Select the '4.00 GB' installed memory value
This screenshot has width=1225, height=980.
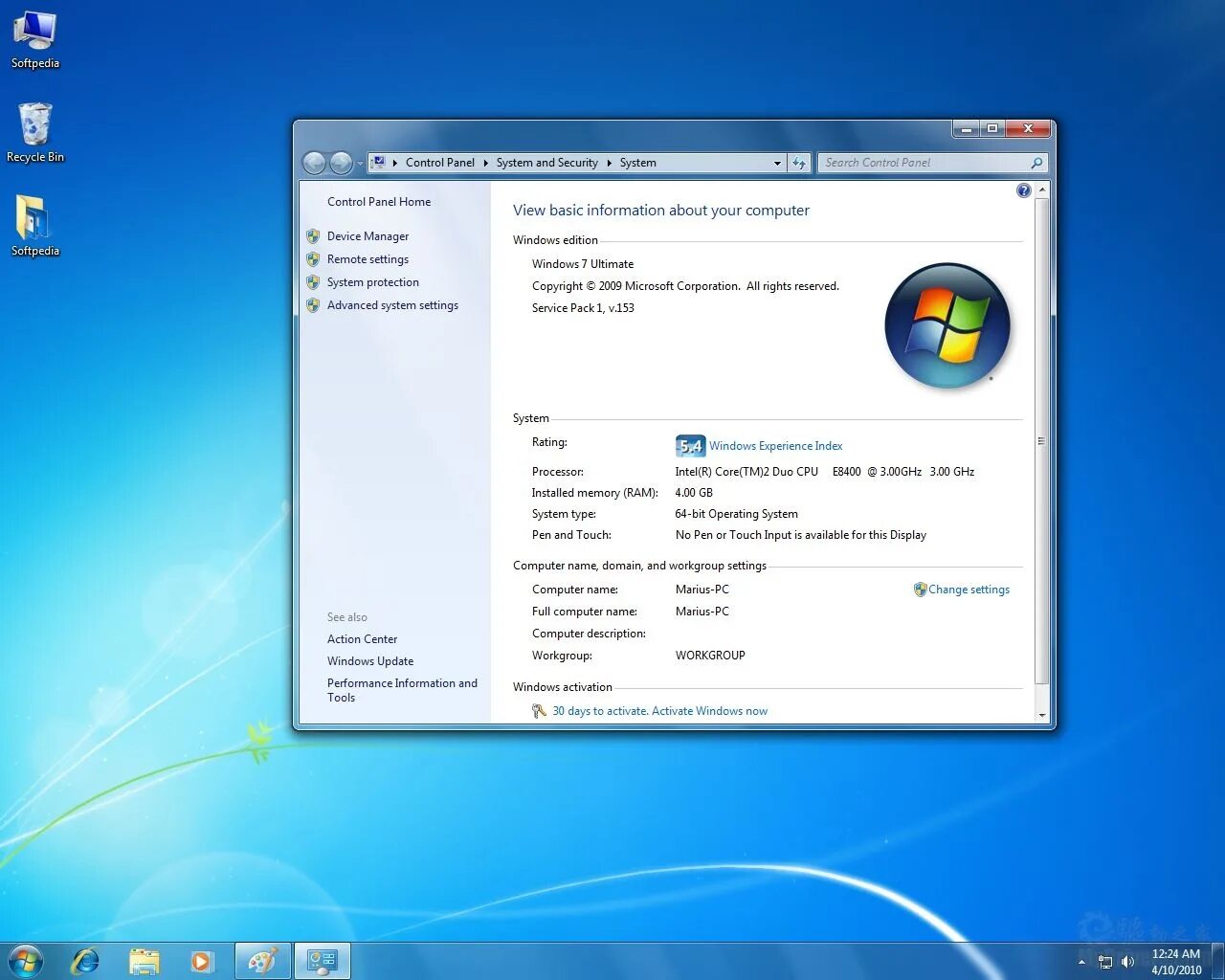pos(694,493)
